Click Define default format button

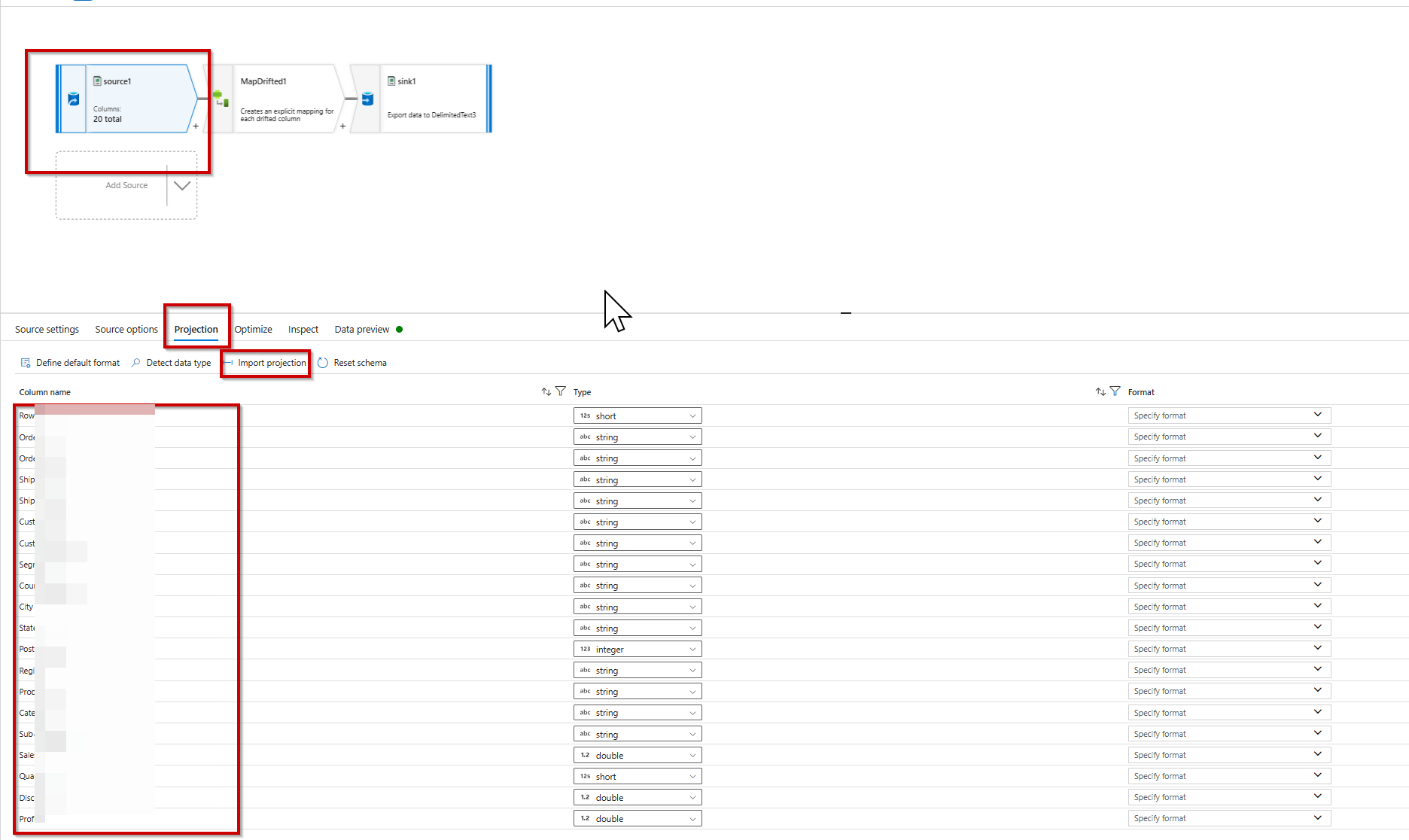tap(70, 363)
